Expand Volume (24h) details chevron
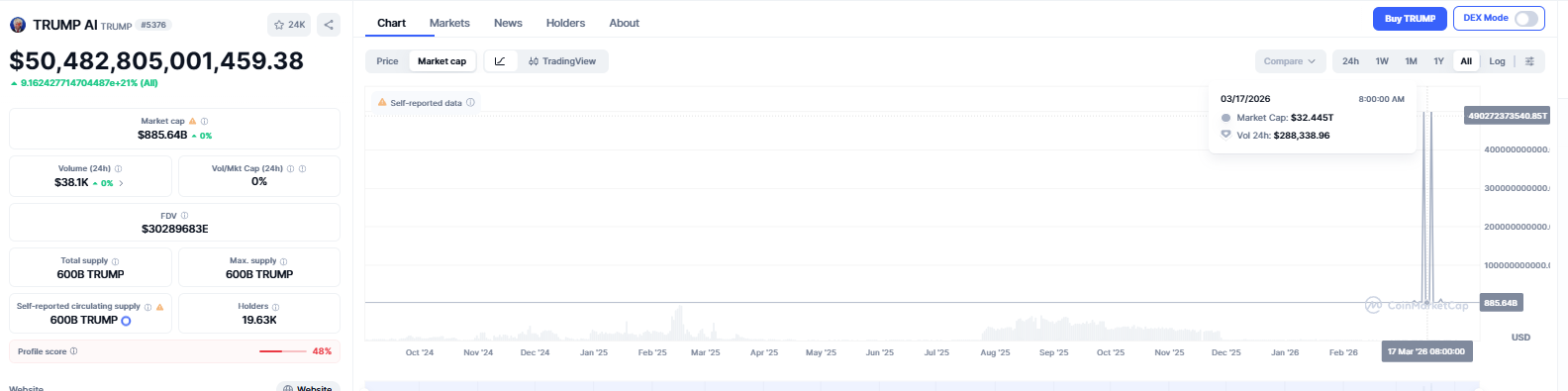The image size is (1568, 391). (122, 183)
